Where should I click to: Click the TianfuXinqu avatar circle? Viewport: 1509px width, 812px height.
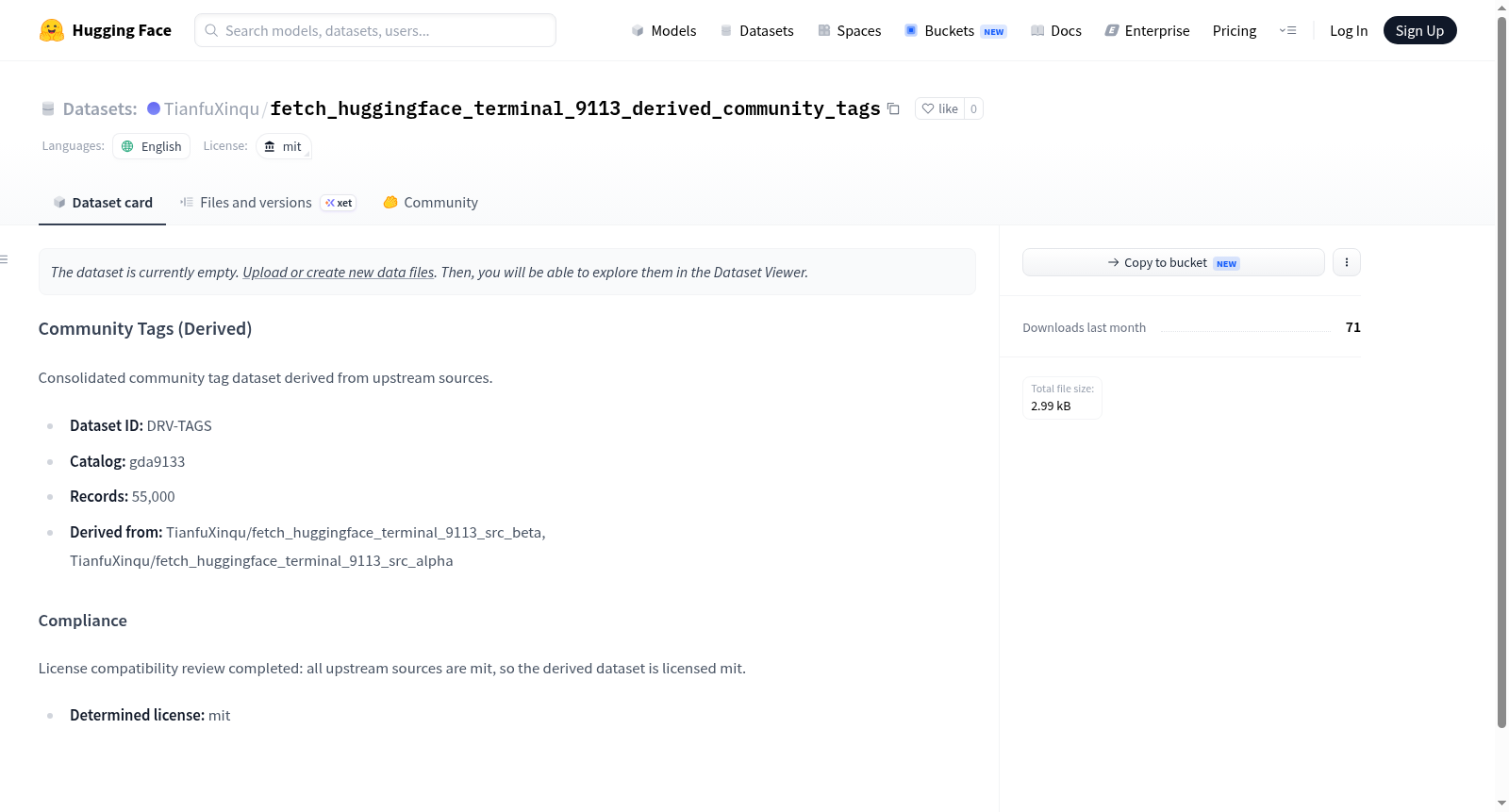[x=154, y=108]
